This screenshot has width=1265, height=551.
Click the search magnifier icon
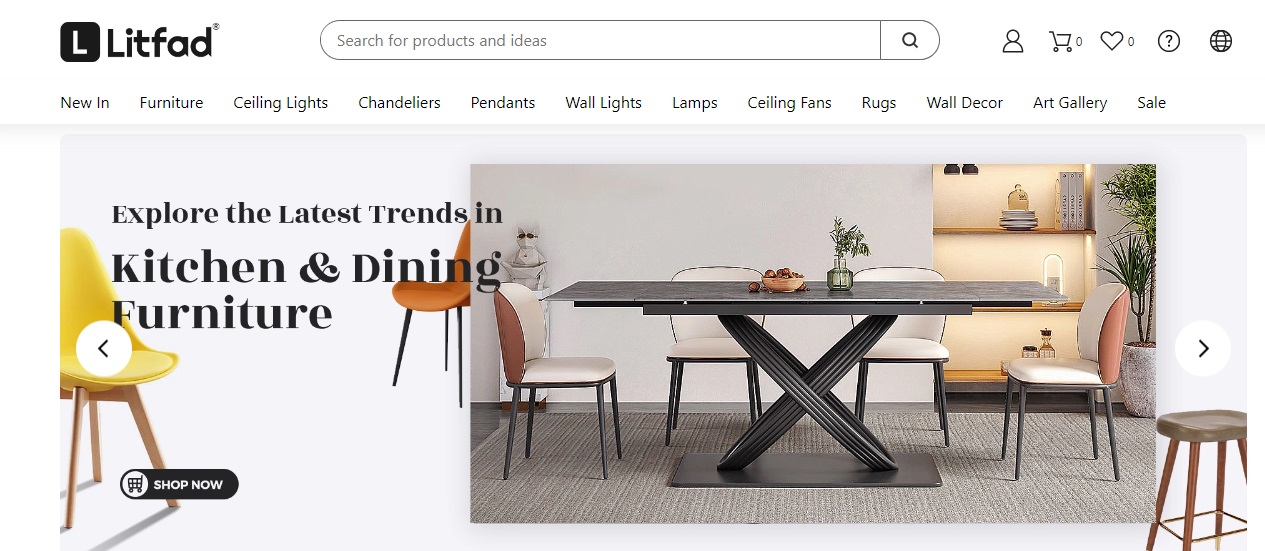(x=909, y=41)
